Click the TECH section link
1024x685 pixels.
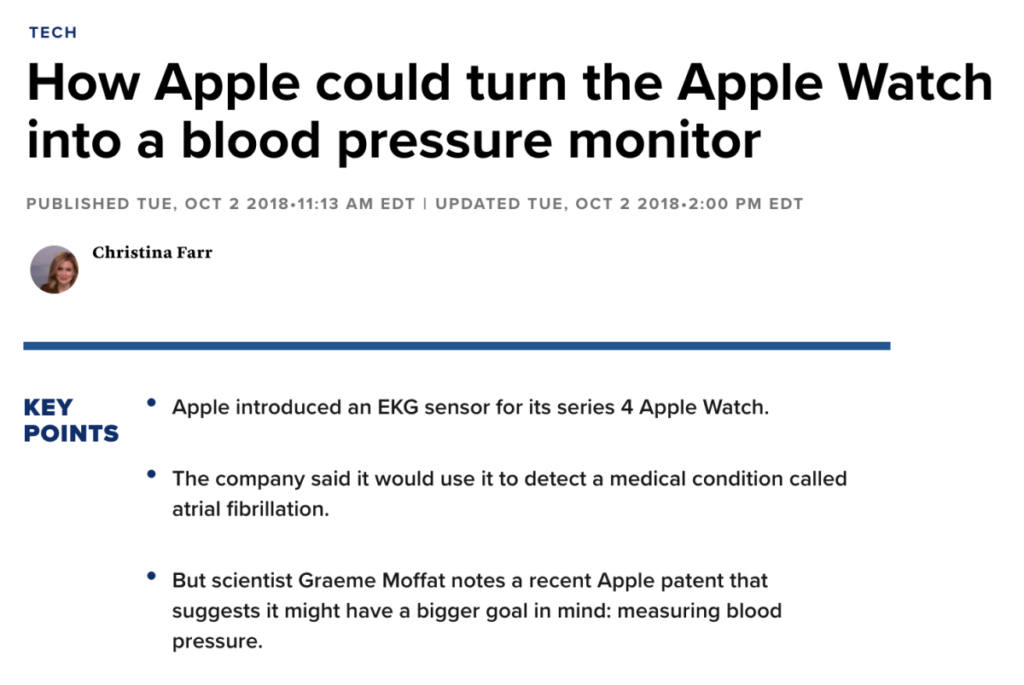pos(52,32)
